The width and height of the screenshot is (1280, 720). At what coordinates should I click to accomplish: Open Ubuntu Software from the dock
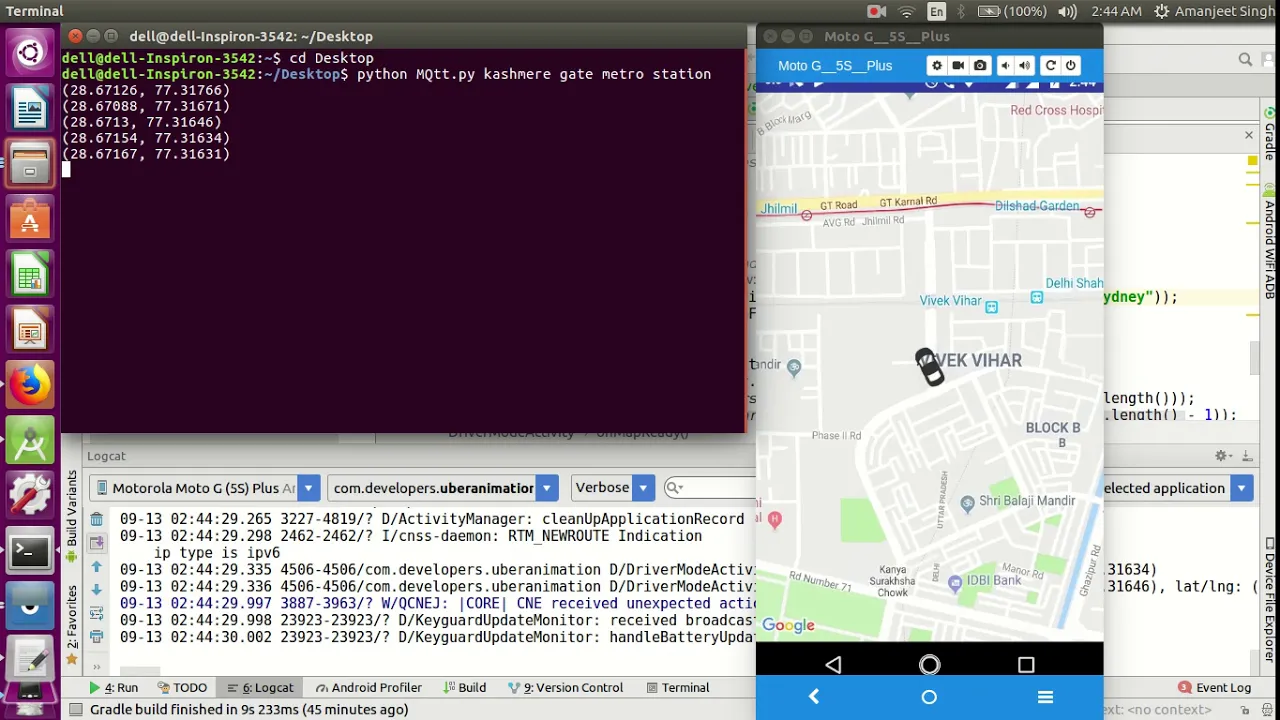point(30,218)
